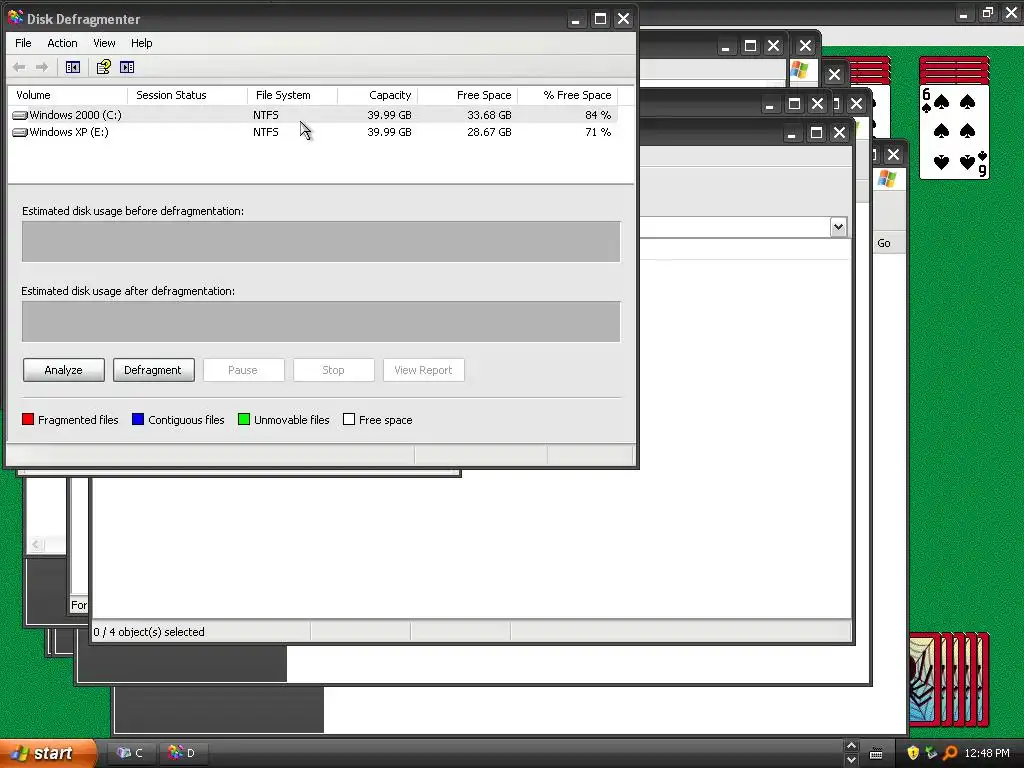Click the Go button in background window
This screenshot has width=1024, height=768.
point(884,243)
